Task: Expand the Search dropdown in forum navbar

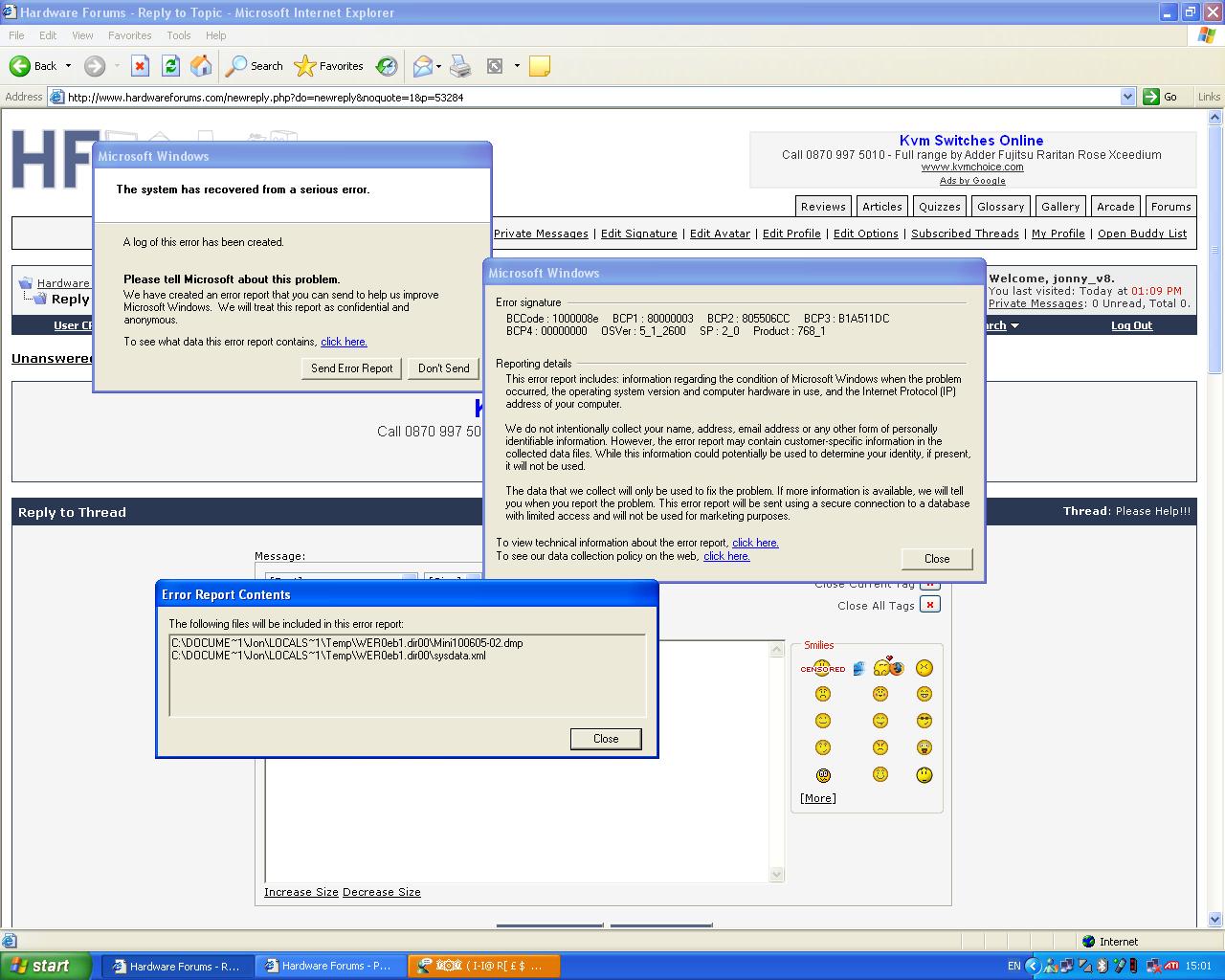Action: pyautogui.click(x=1014, y=325)
